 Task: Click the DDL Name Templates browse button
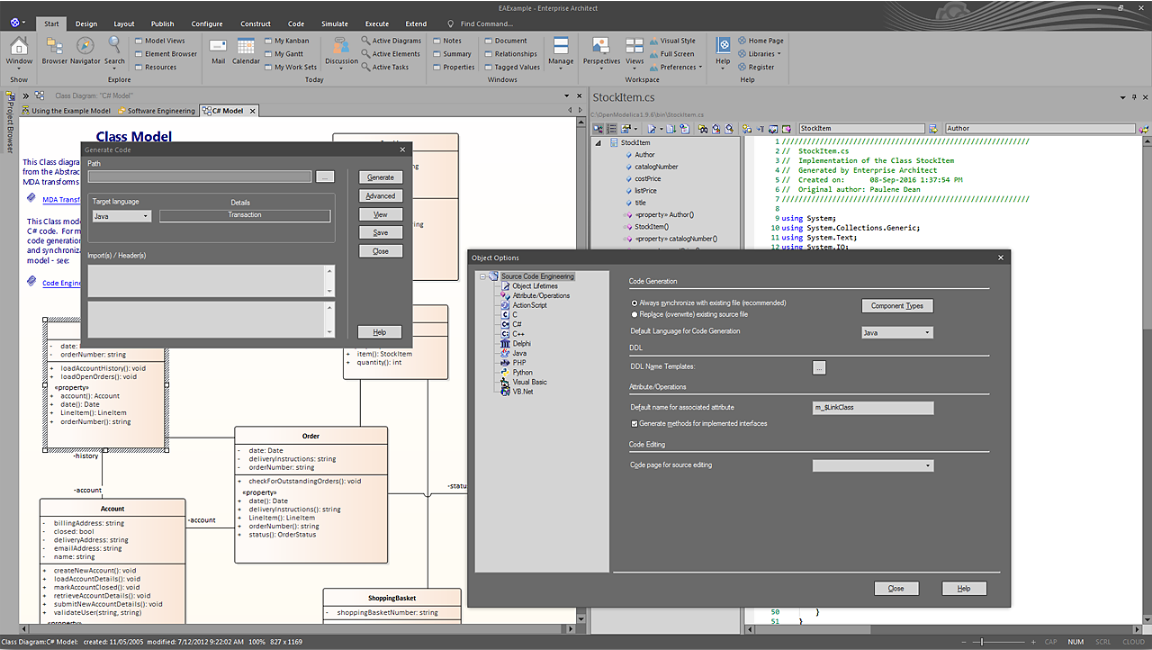pos(819,367)
